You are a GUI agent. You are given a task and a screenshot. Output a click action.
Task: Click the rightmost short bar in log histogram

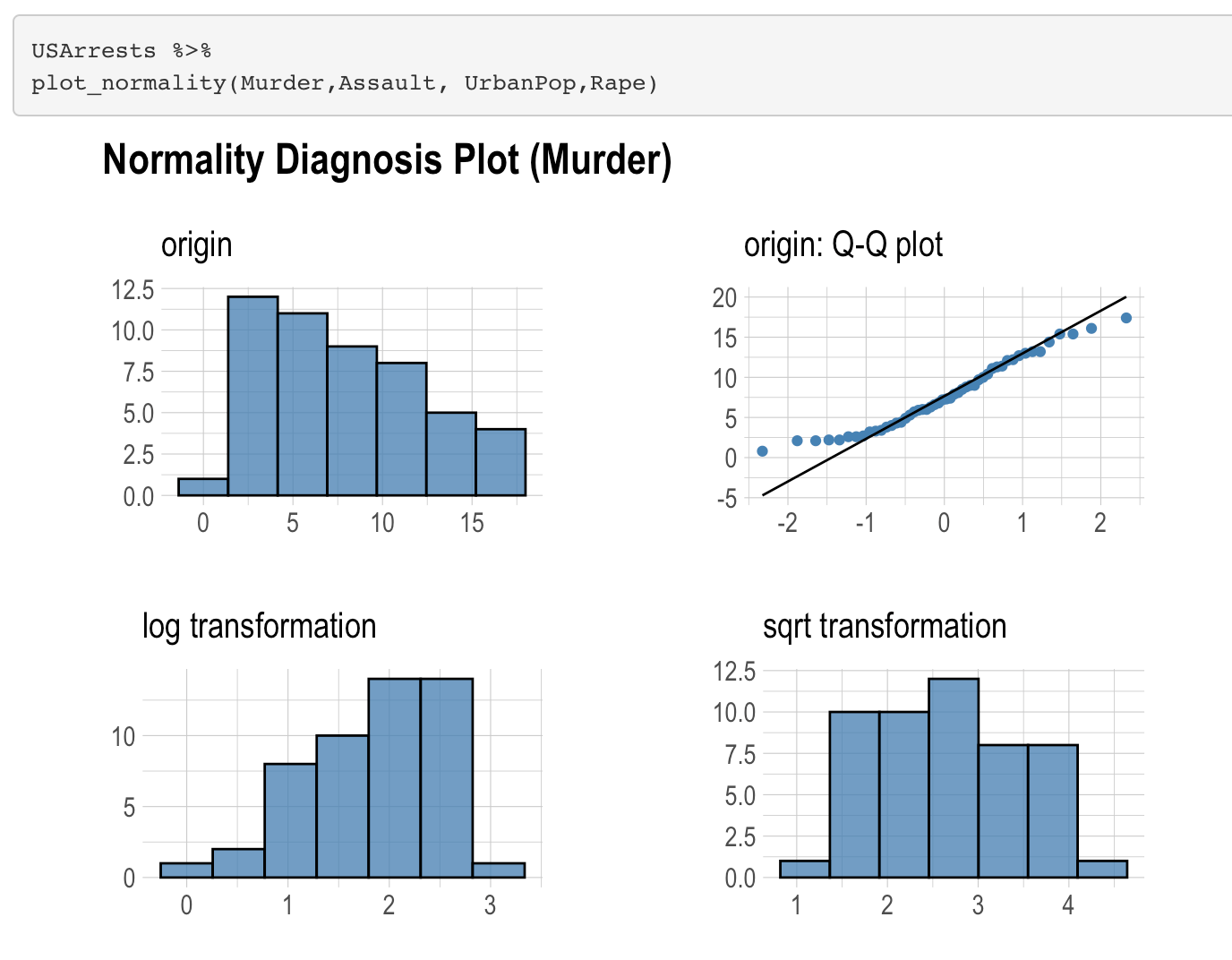coord(499,870)
